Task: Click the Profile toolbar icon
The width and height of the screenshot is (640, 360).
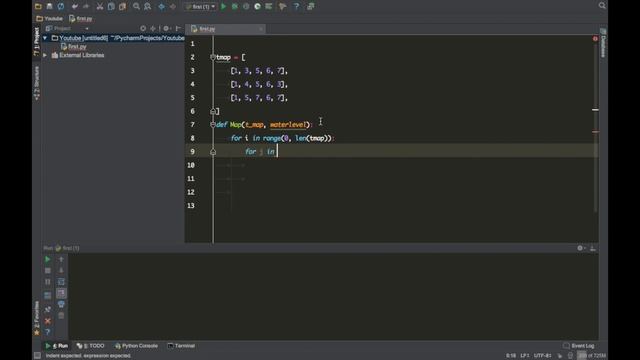Action: click(258, 7)
